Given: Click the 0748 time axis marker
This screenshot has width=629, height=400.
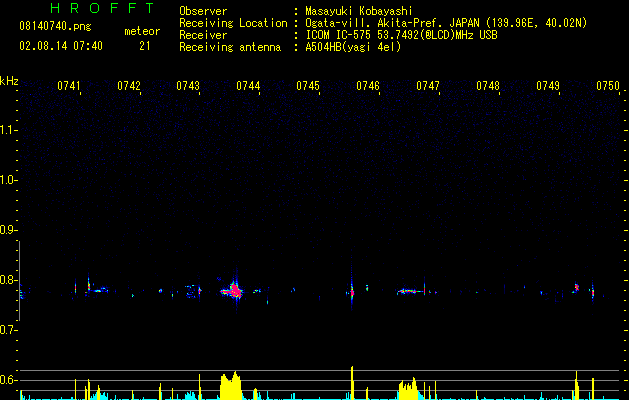Looking at the screenshot, I should (x=488, y=85).
